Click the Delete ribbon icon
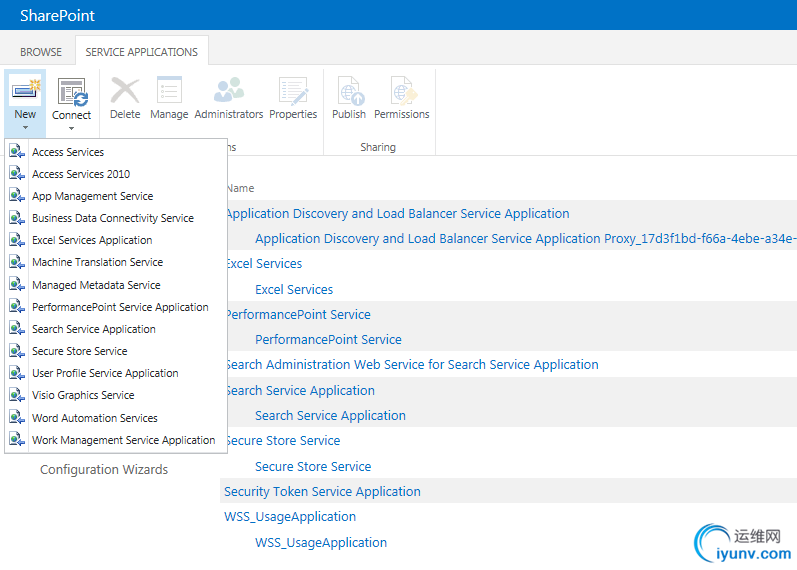The height and width of the screenshot is (570, 797). pyautogui.click(x=125, y=91)
